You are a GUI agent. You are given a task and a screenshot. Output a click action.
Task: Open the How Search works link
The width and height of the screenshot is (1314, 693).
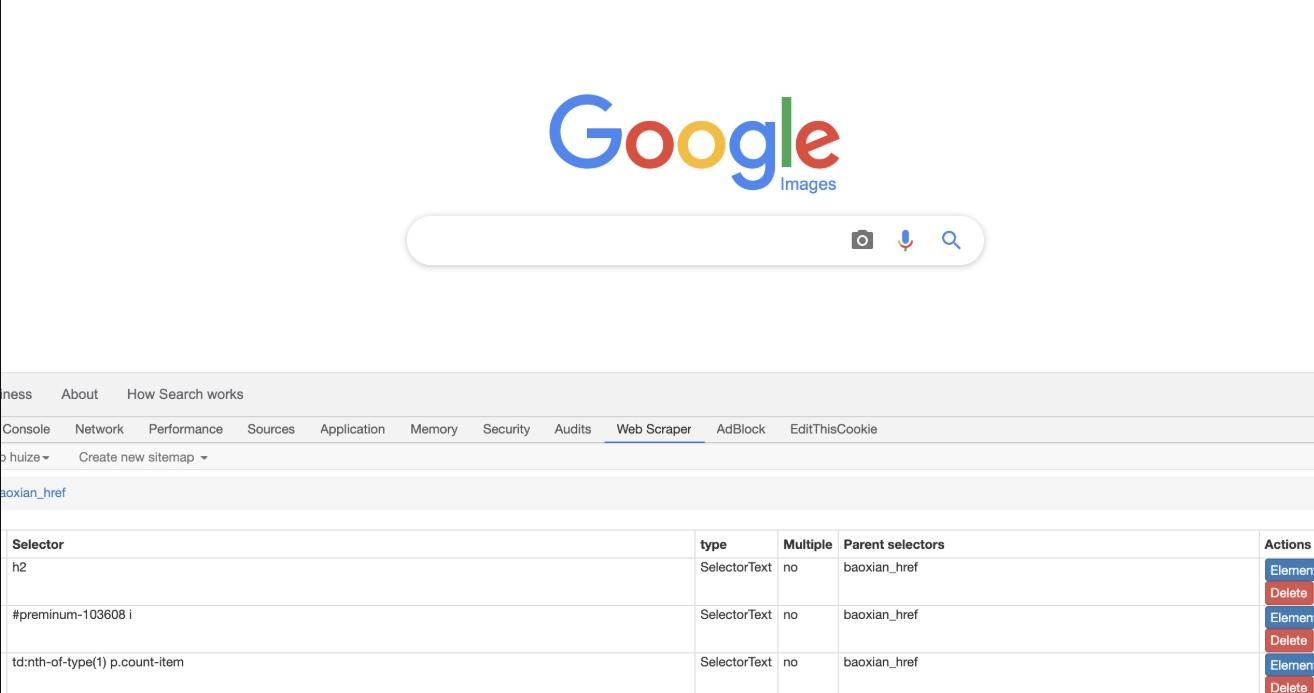pos(185,394)
